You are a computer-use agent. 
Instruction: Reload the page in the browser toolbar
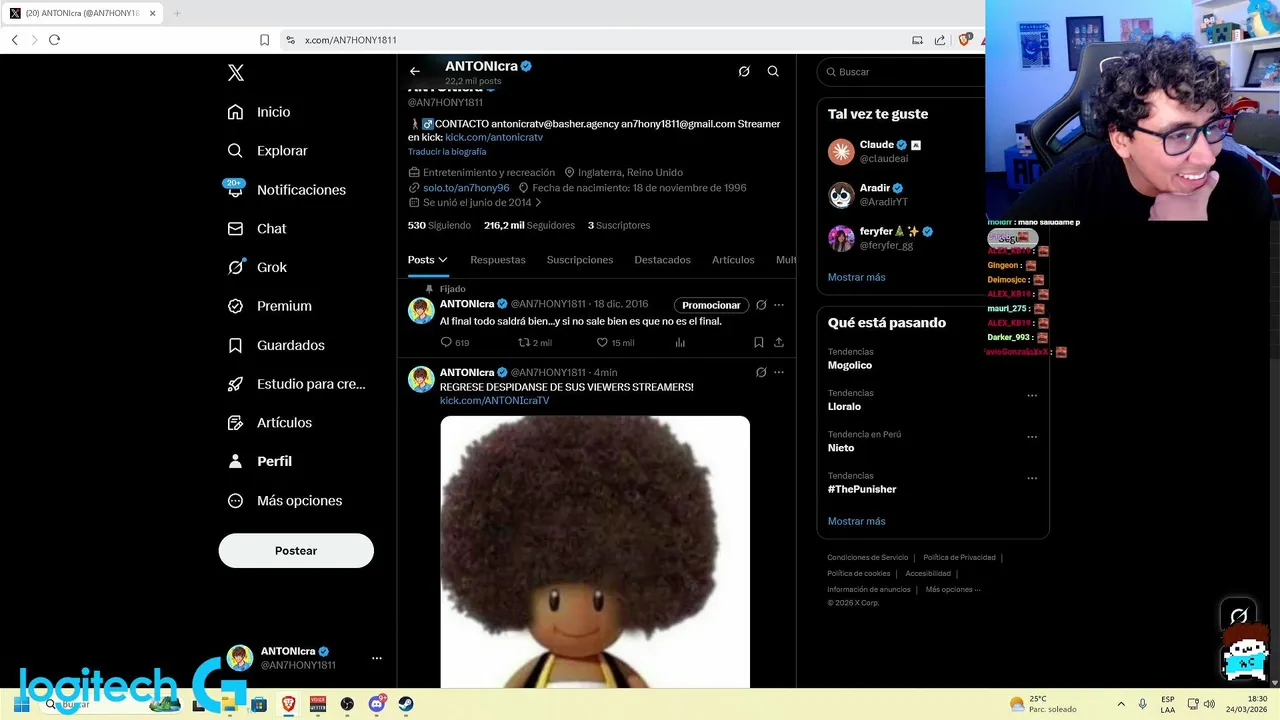[x=54, y=40]
